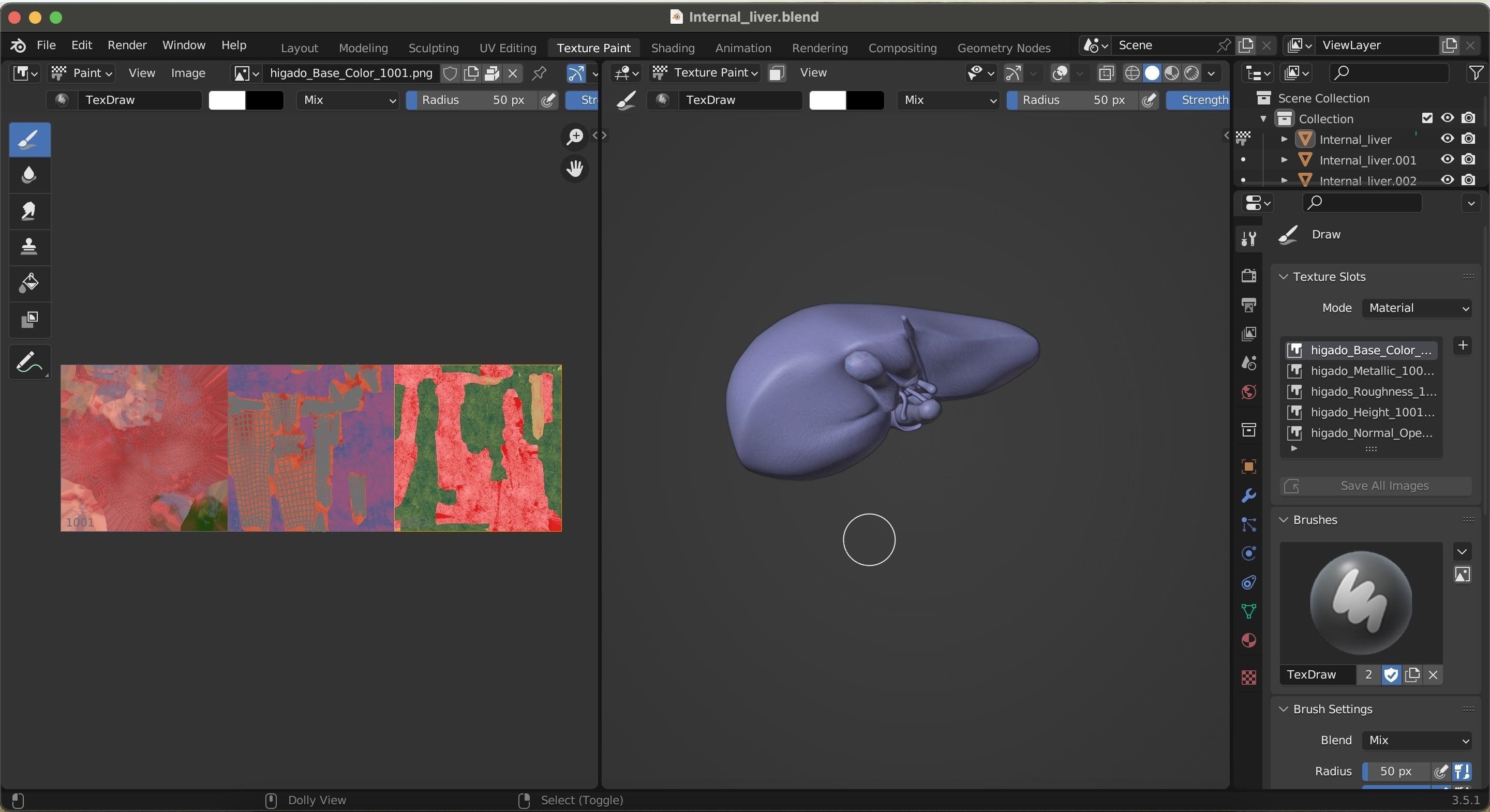This screenshot has width=1490, height=812.
Task: Add a new texture paint slot
Action: tap(1463, 346)
